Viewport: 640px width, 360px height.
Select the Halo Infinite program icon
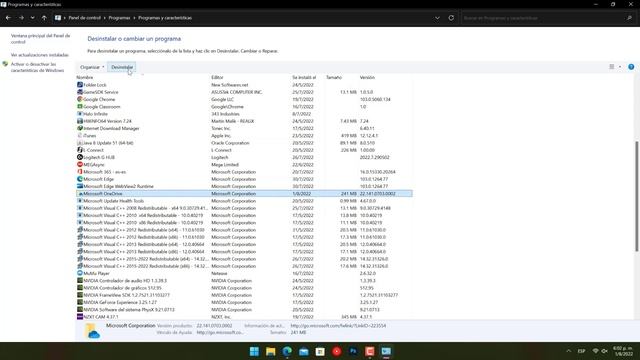80,114
